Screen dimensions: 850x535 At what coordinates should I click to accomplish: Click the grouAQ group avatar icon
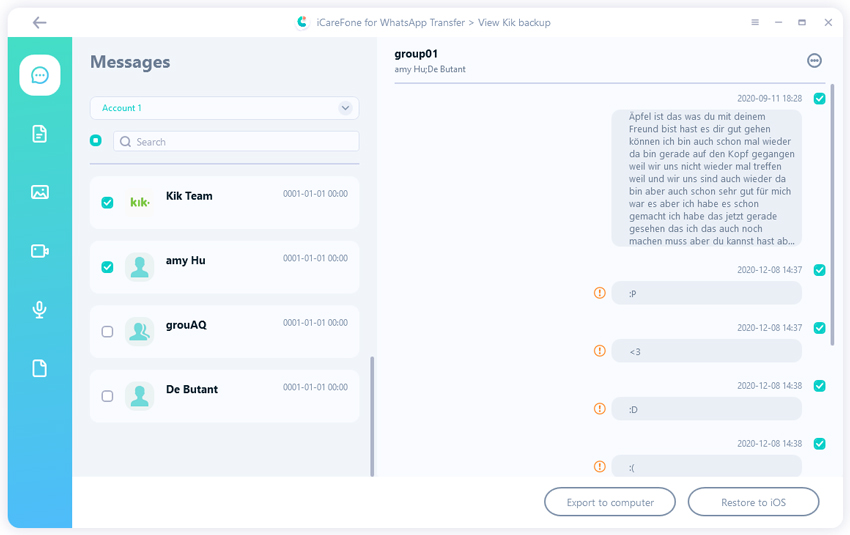139,331
